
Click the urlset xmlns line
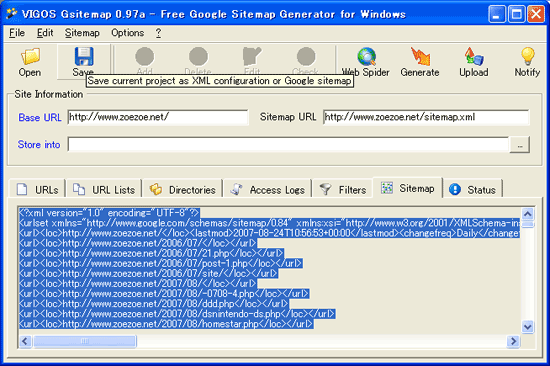[x=269, y=223]
